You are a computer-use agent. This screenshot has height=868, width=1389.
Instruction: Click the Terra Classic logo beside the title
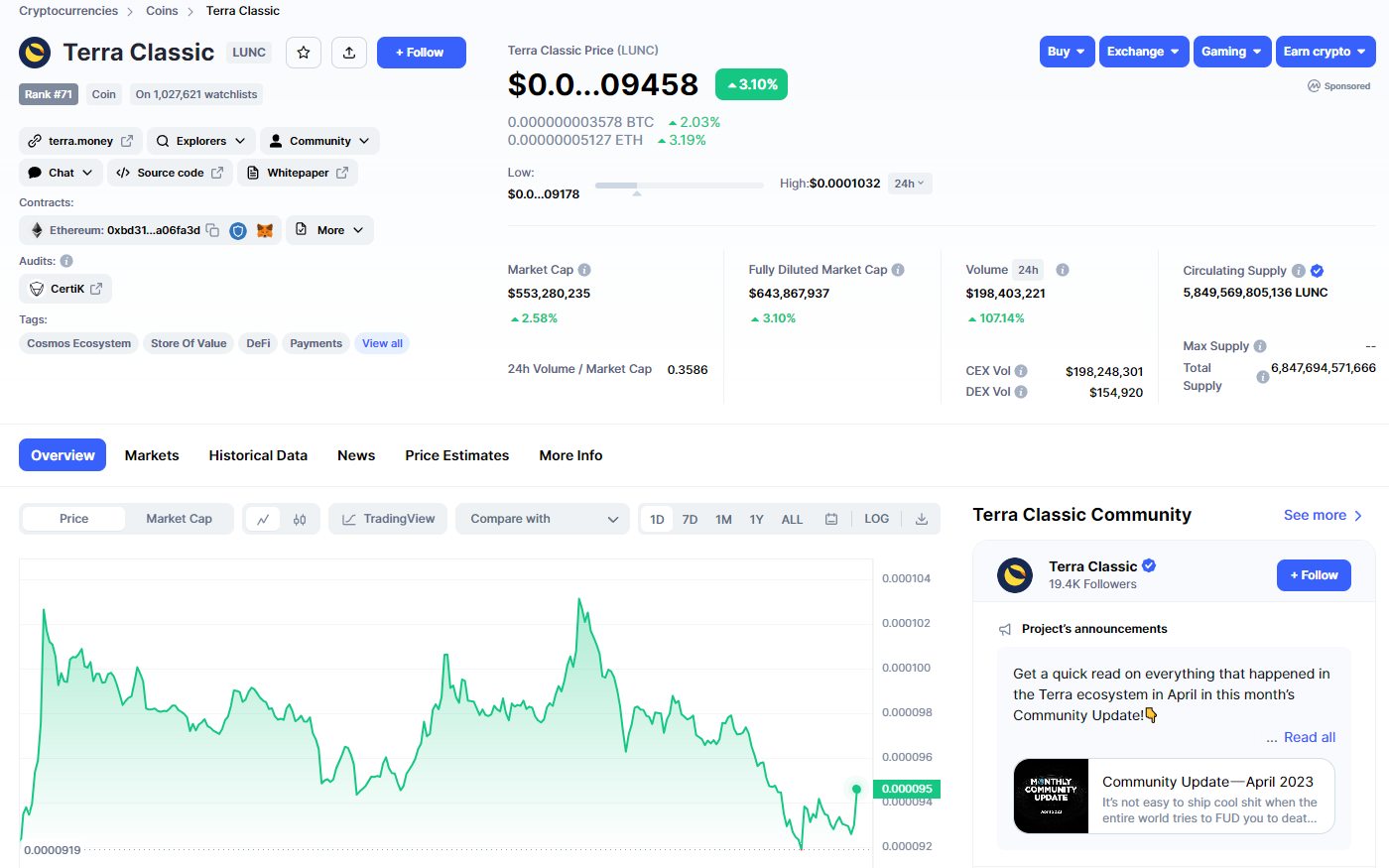coord(35,53)
